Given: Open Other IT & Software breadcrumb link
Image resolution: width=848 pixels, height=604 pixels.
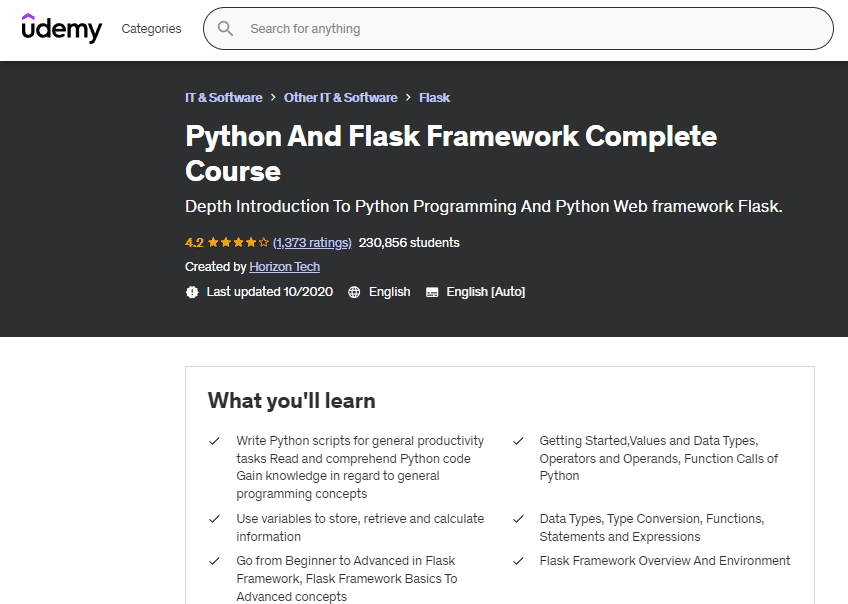Looking at the screenshot, I should [340, 98].
